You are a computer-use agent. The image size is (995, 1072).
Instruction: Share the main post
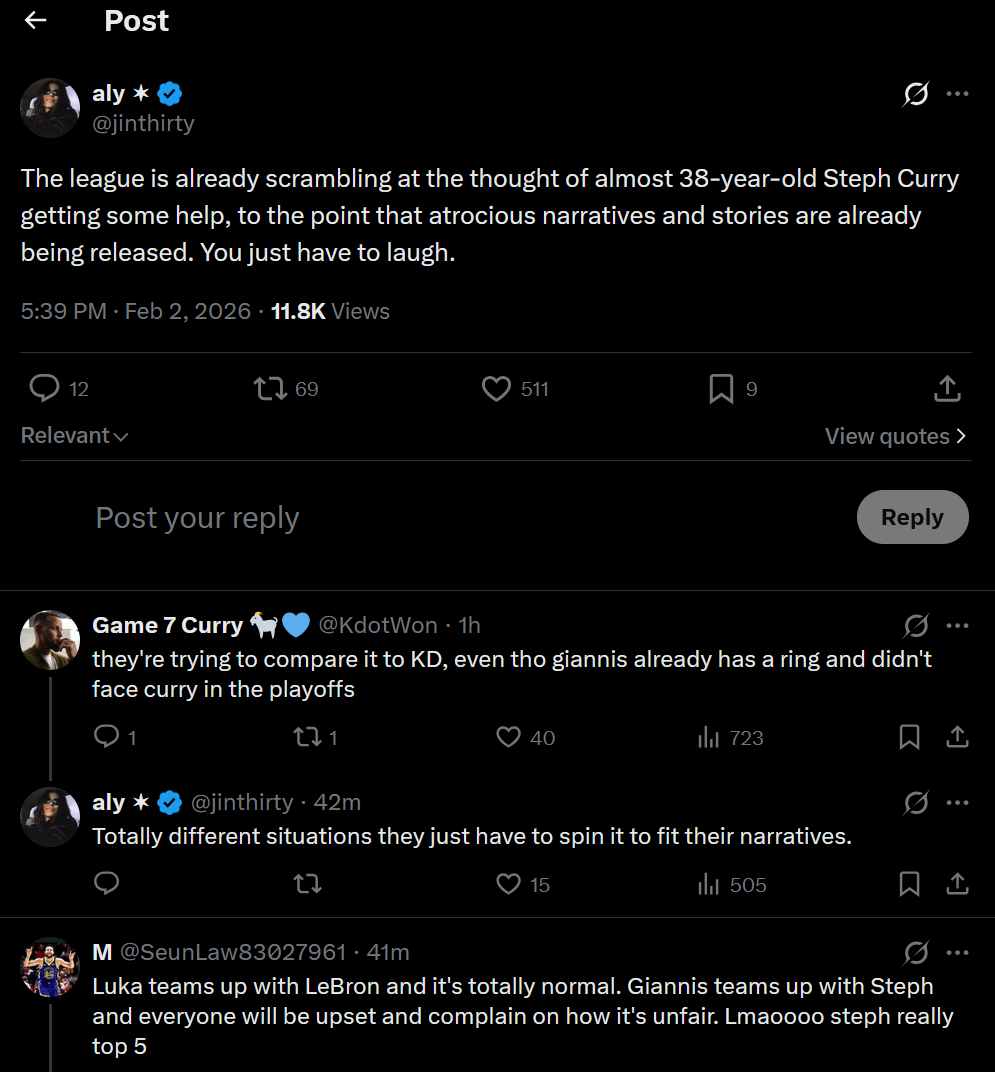[x=947, y=388]
